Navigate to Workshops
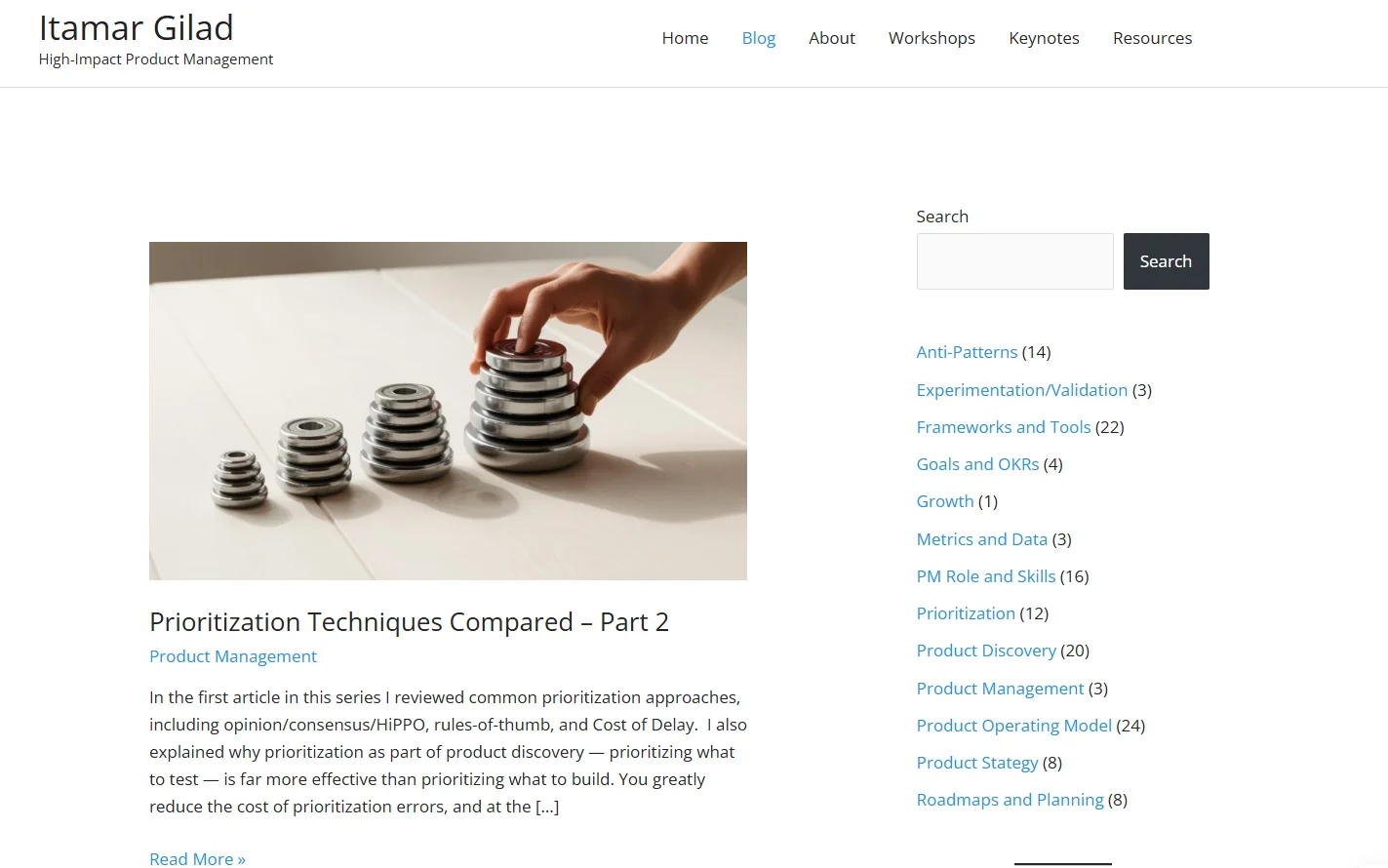1388x868 pixels. [x=932, y=38]
